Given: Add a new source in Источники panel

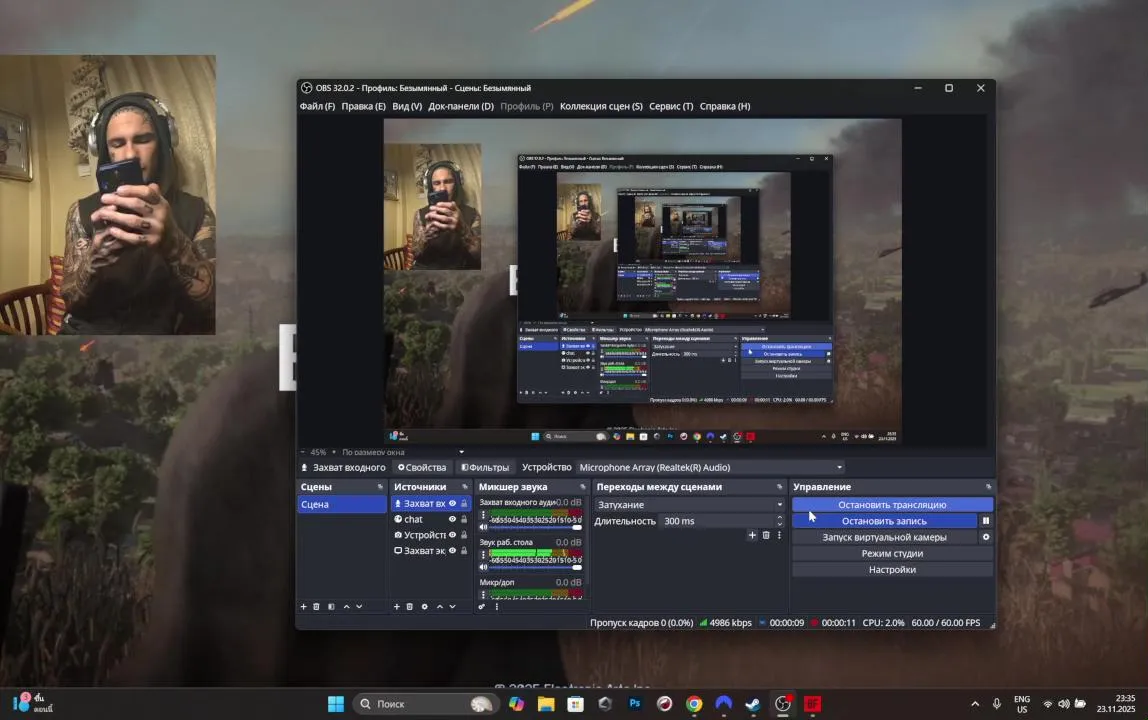Looking at the screenshot, I should point(397,606).
